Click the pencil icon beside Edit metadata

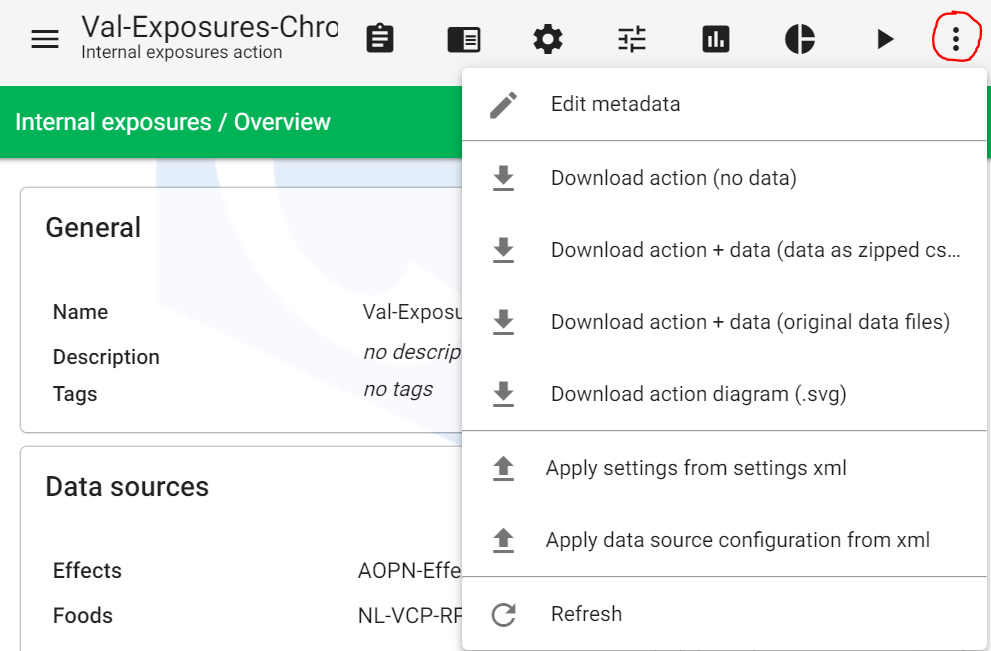pyautogui.click(x=504, y=104)
